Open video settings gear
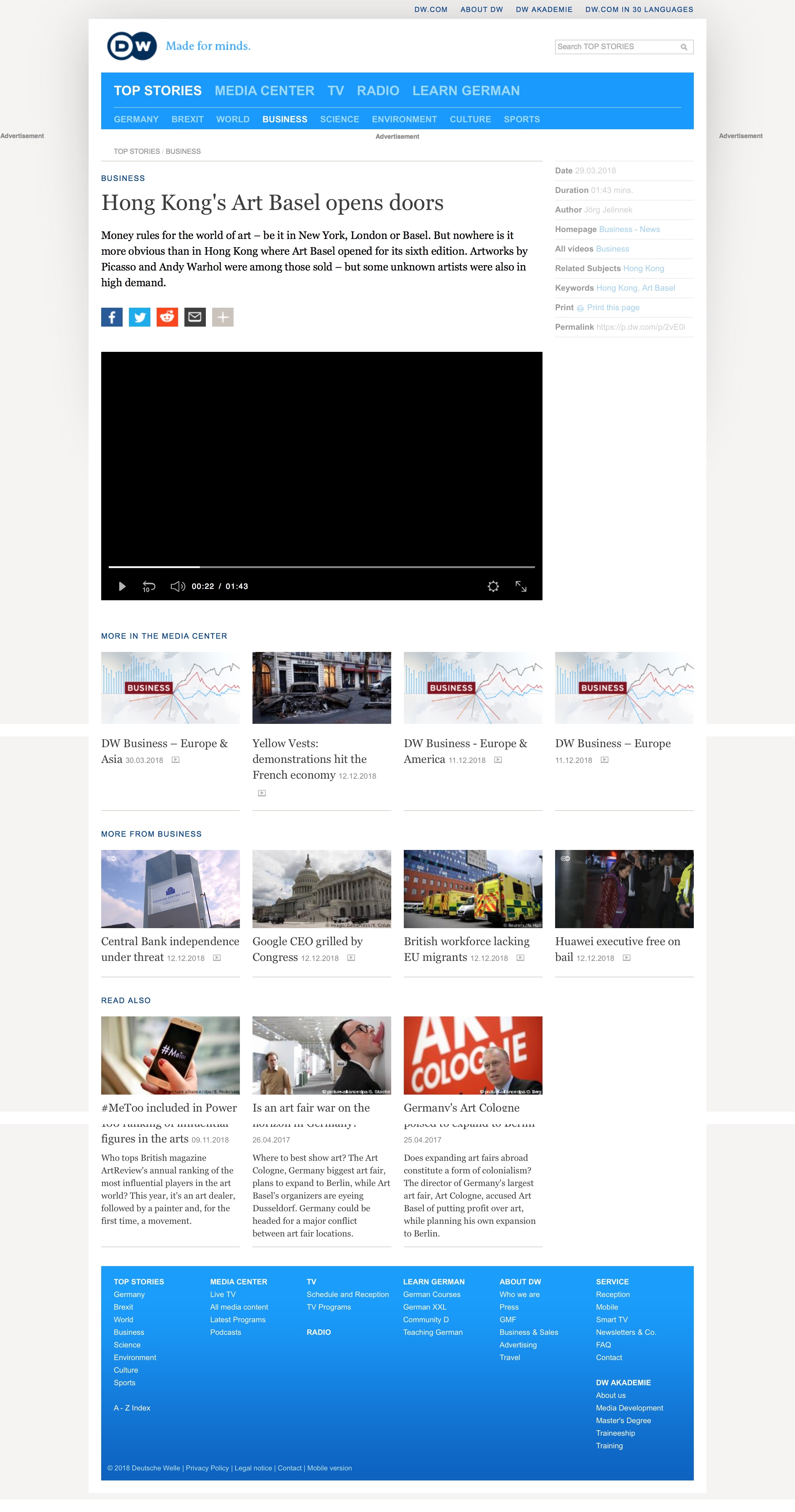 click(x=493, y=586)
